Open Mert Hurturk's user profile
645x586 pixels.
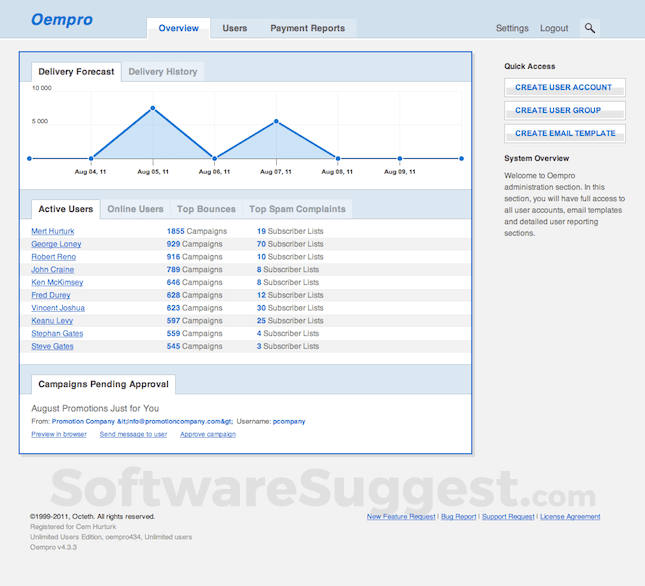(x=52, y=231)
